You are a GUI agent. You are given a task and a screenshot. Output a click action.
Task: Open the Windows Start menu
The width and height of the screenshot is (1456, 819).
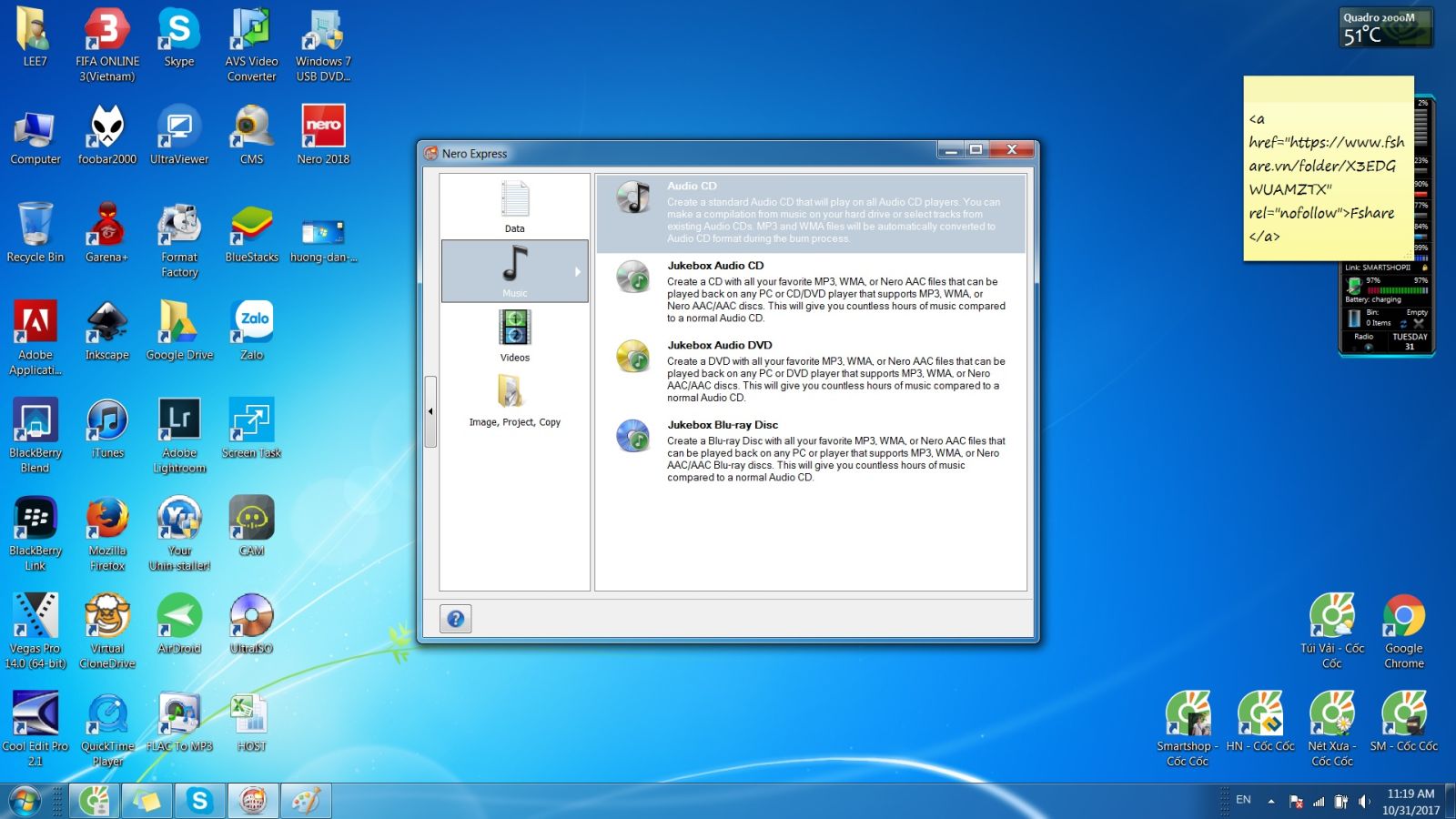coord(25,801)
